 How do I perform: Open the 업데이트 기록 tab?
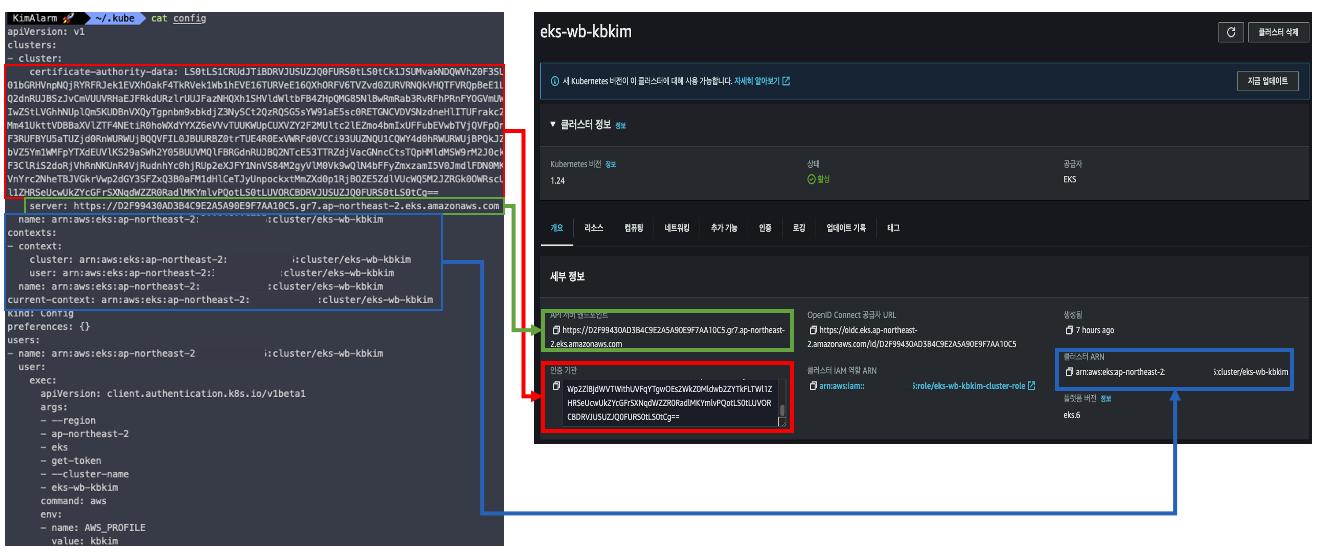point(845,228)
